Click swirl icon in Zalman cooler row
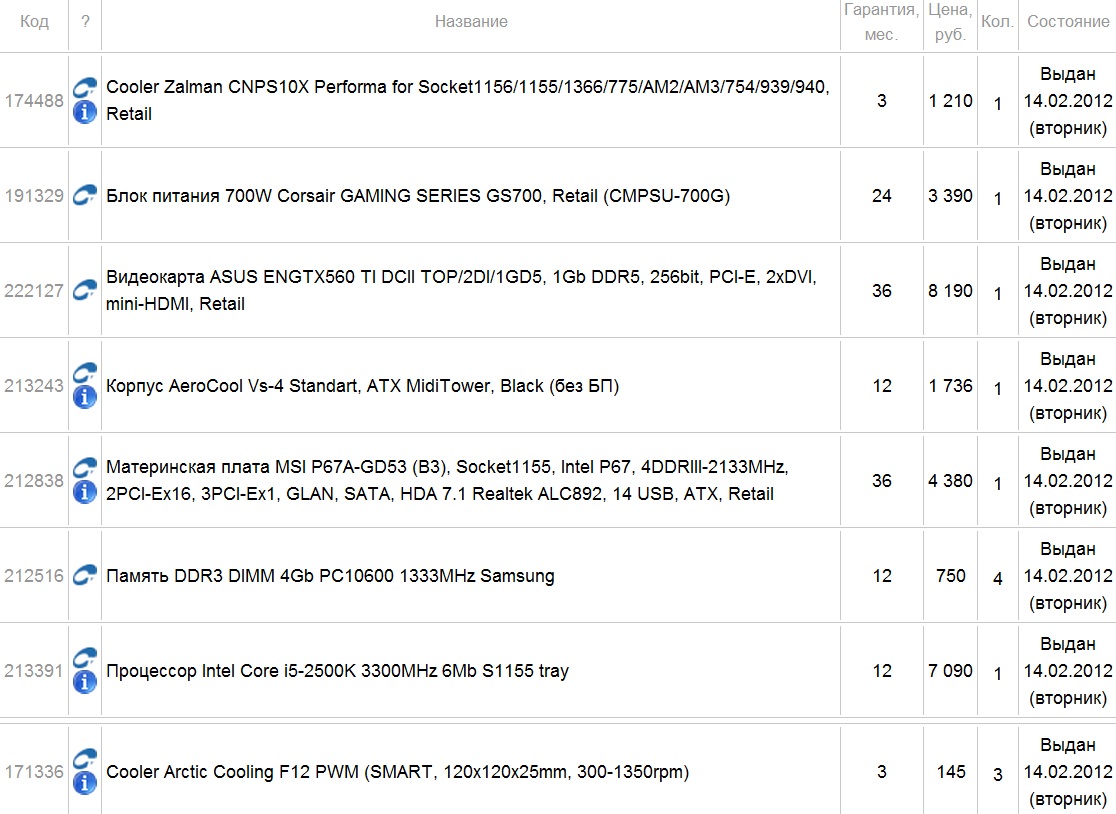 [x=85, y=88]
